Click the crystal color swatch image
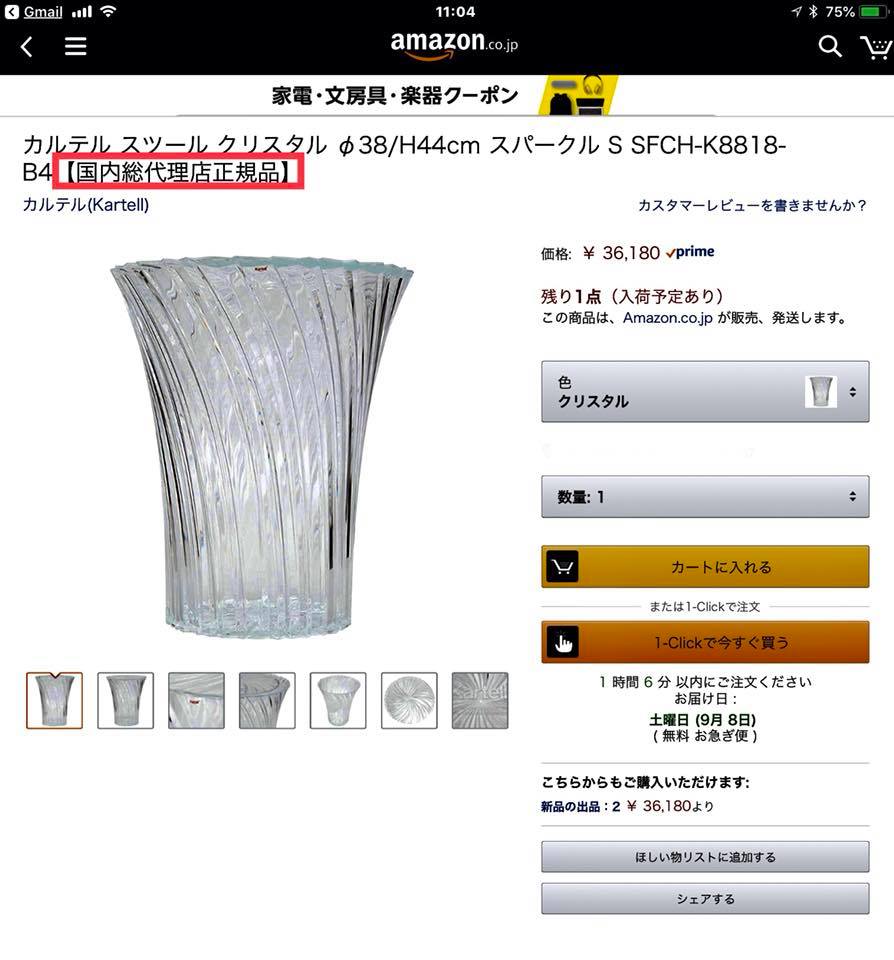This screenshot has height=960, width=894. 821,392
